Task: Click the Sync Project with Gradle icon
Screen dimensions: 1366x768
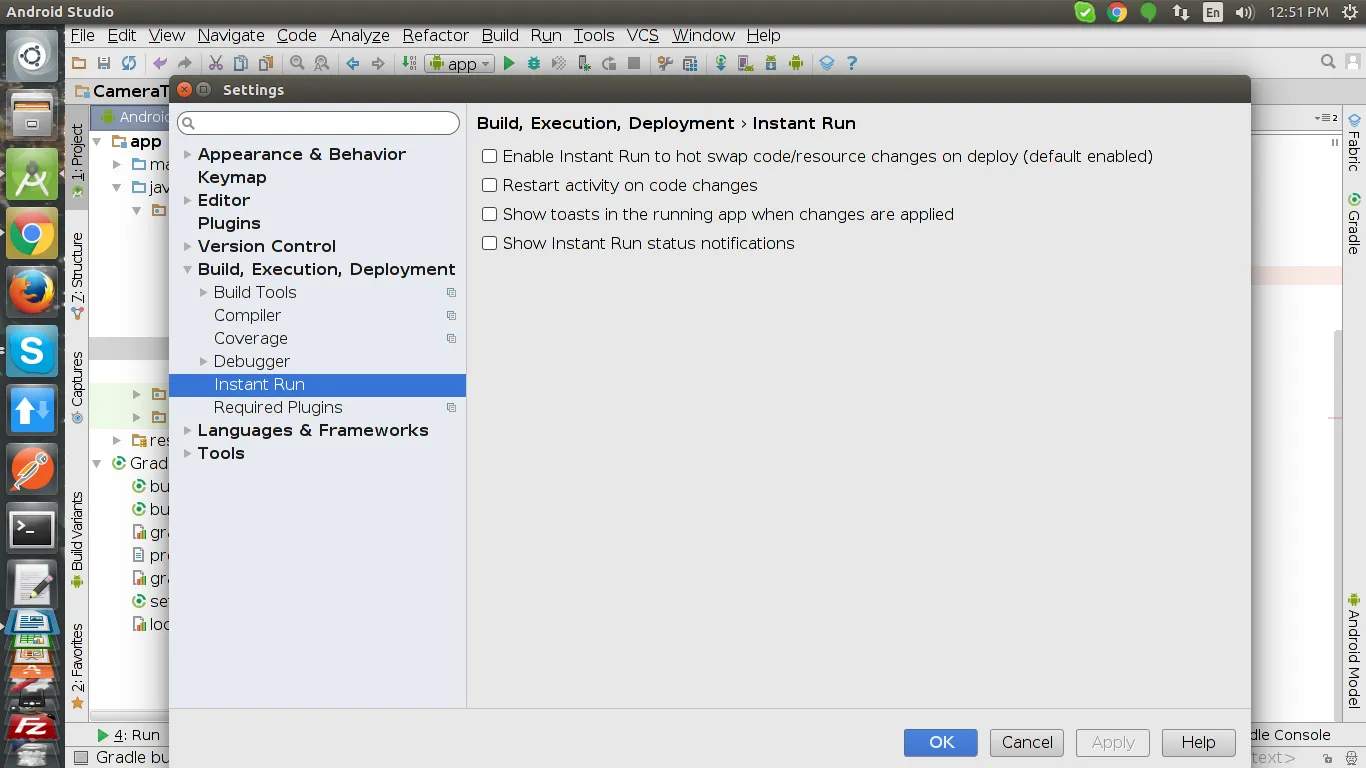Action: pos(721,63)
